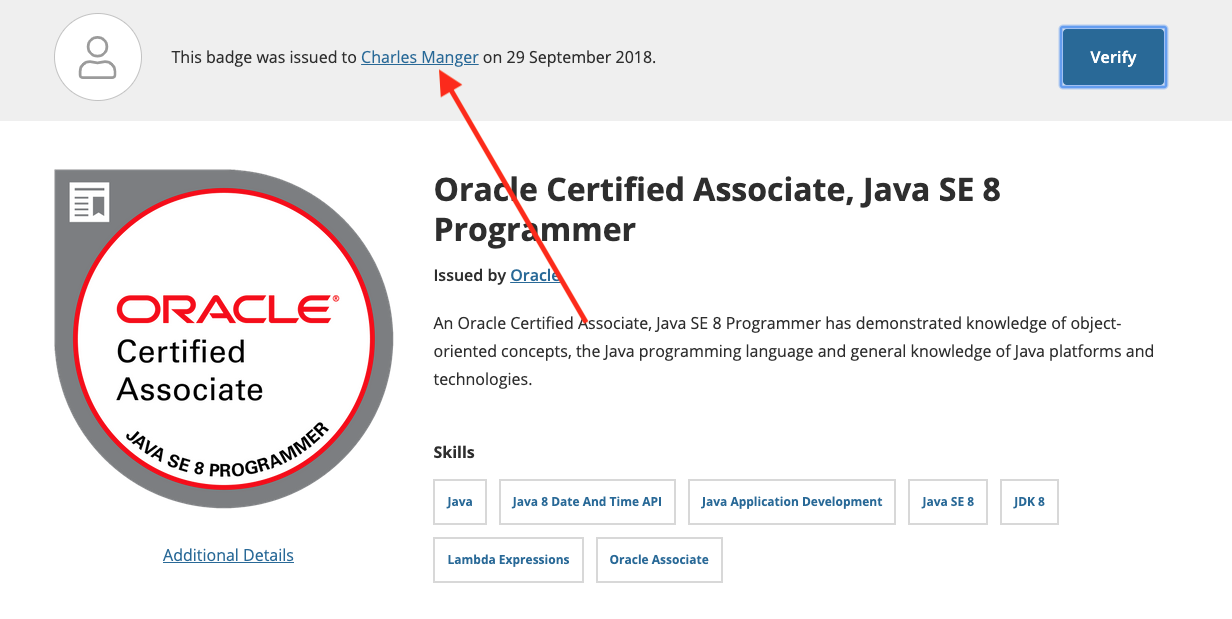The width and height of the screenshot is (1232, 619).
Task: Choose the Java Application Development skill tag
Action: pyautogui.click(x=792, y=502)
